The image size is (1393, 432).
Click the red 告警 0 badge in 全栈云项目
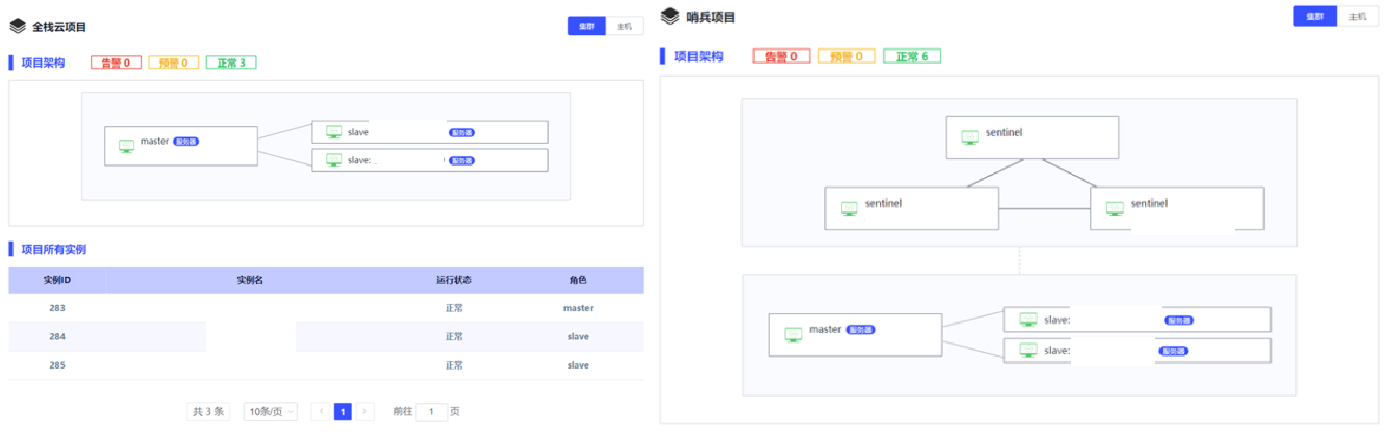coord(115,63)
